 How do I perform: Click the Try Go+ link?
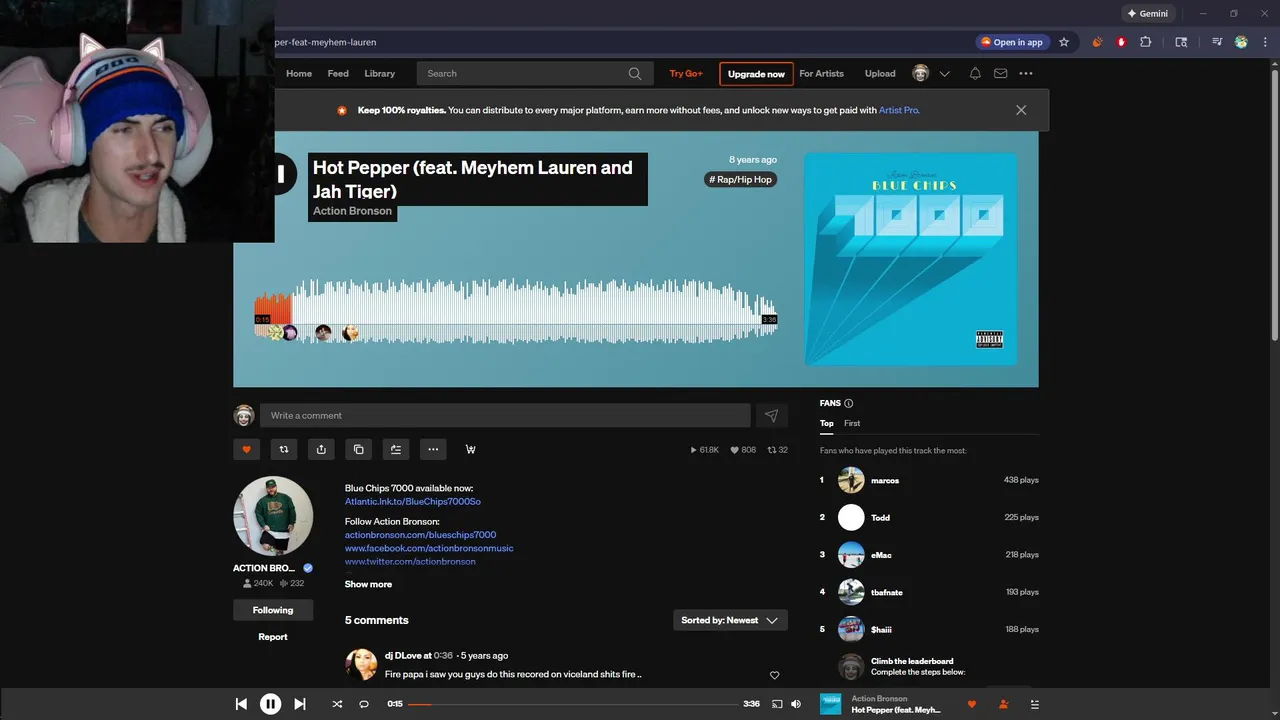(686, 73)
